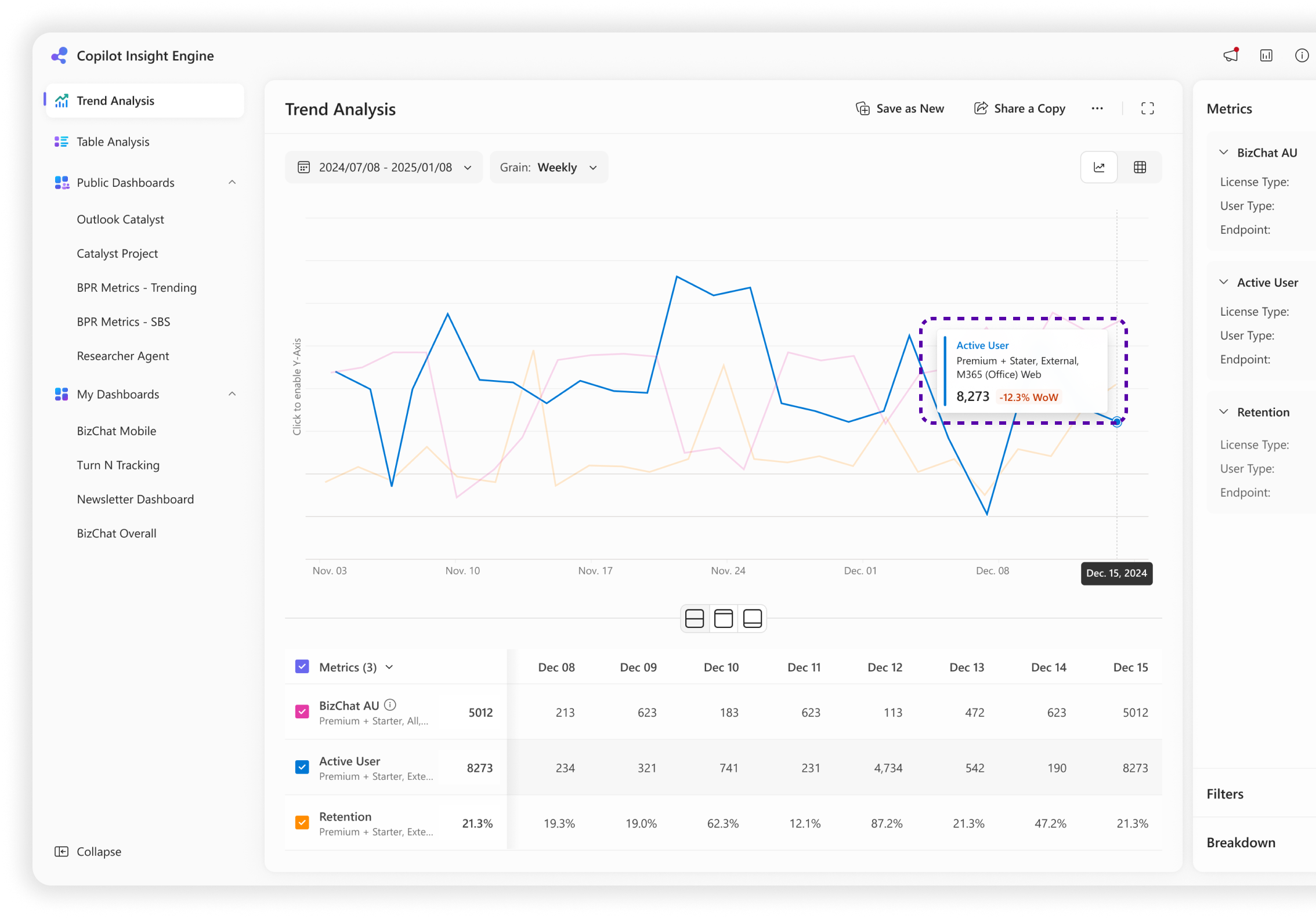This screenshot has width=1316, height=918.
Task: Click the BizChat AU info icon
Action: [391, 705]
